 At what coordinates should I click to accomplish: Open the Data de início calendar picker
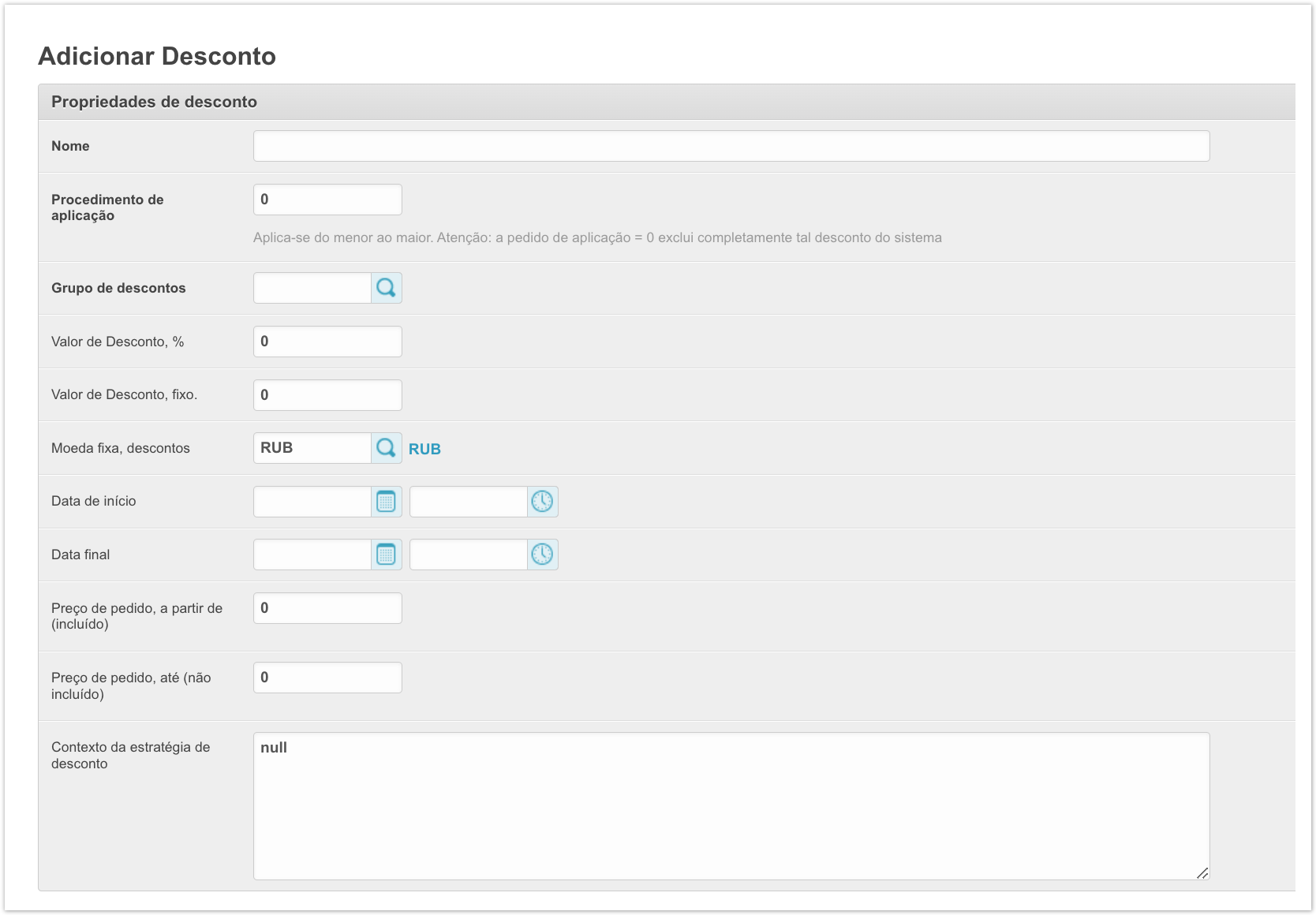pyautogui.click(x=386, y=502)
